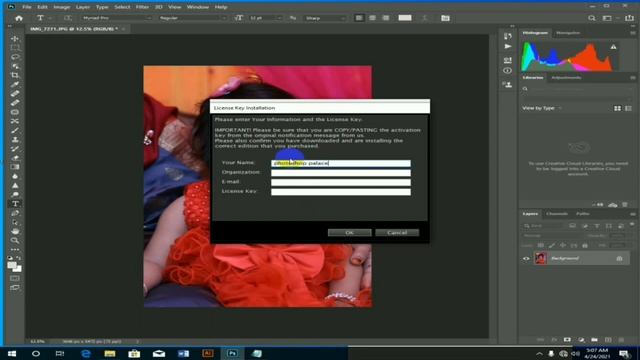Viewport: 640px width, 360px height.
Task: Open the layer Kind filter dropdown
Action: coord(543,225)
